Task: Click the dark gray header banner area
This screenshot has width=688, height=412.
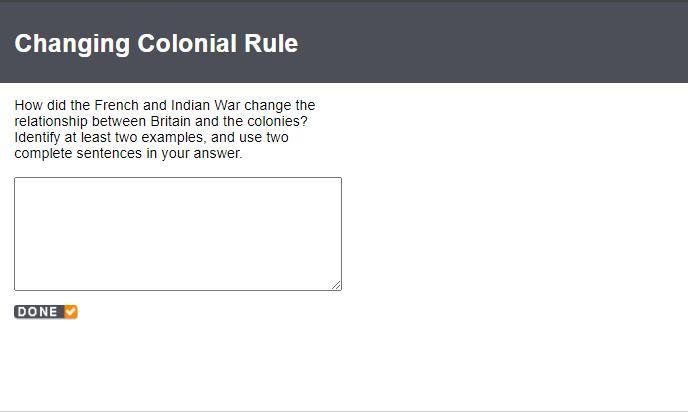Action: [x=344, y=43]
